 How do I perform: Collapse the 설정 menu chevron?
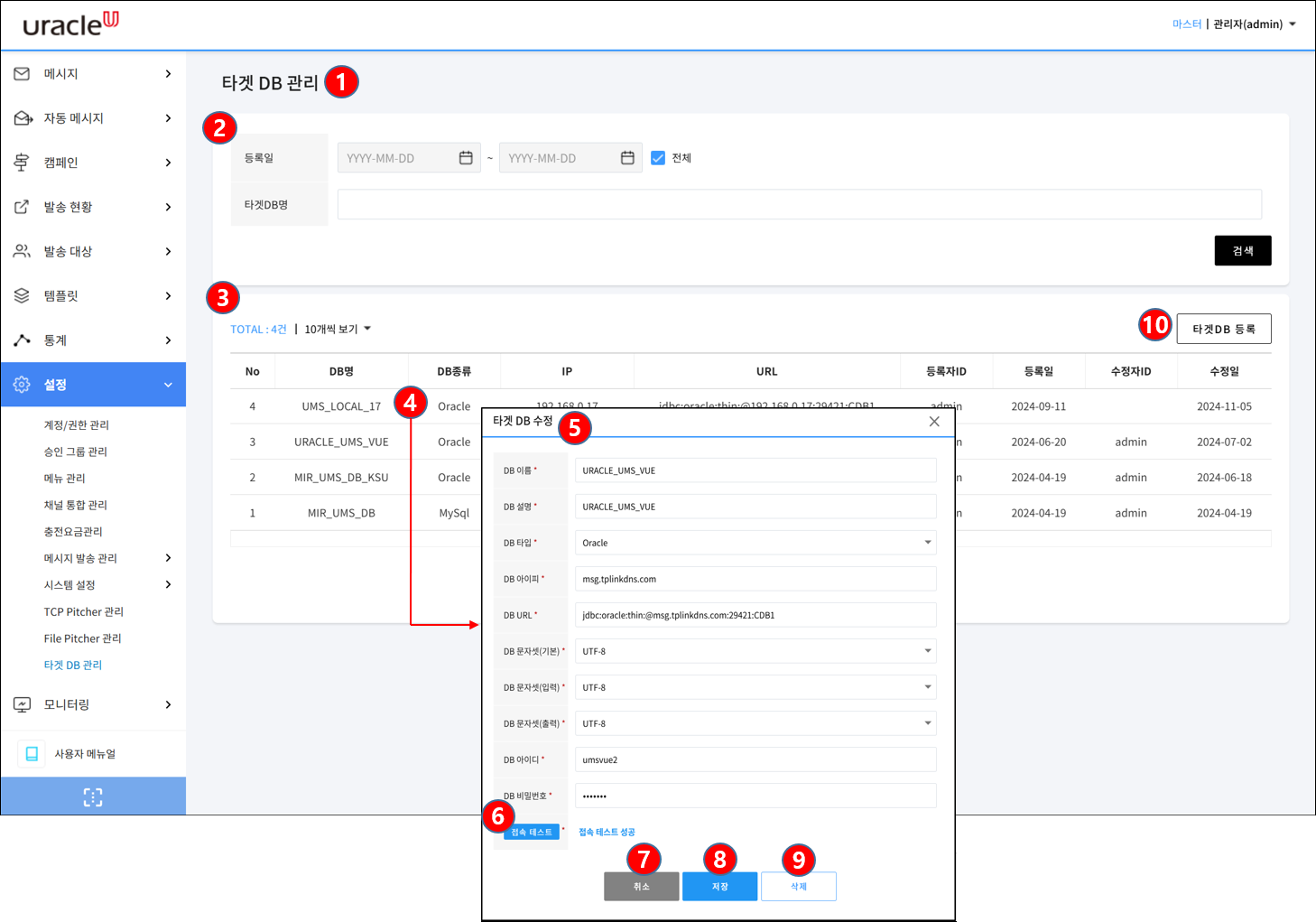pyautogui.click(x=168, y=385)
